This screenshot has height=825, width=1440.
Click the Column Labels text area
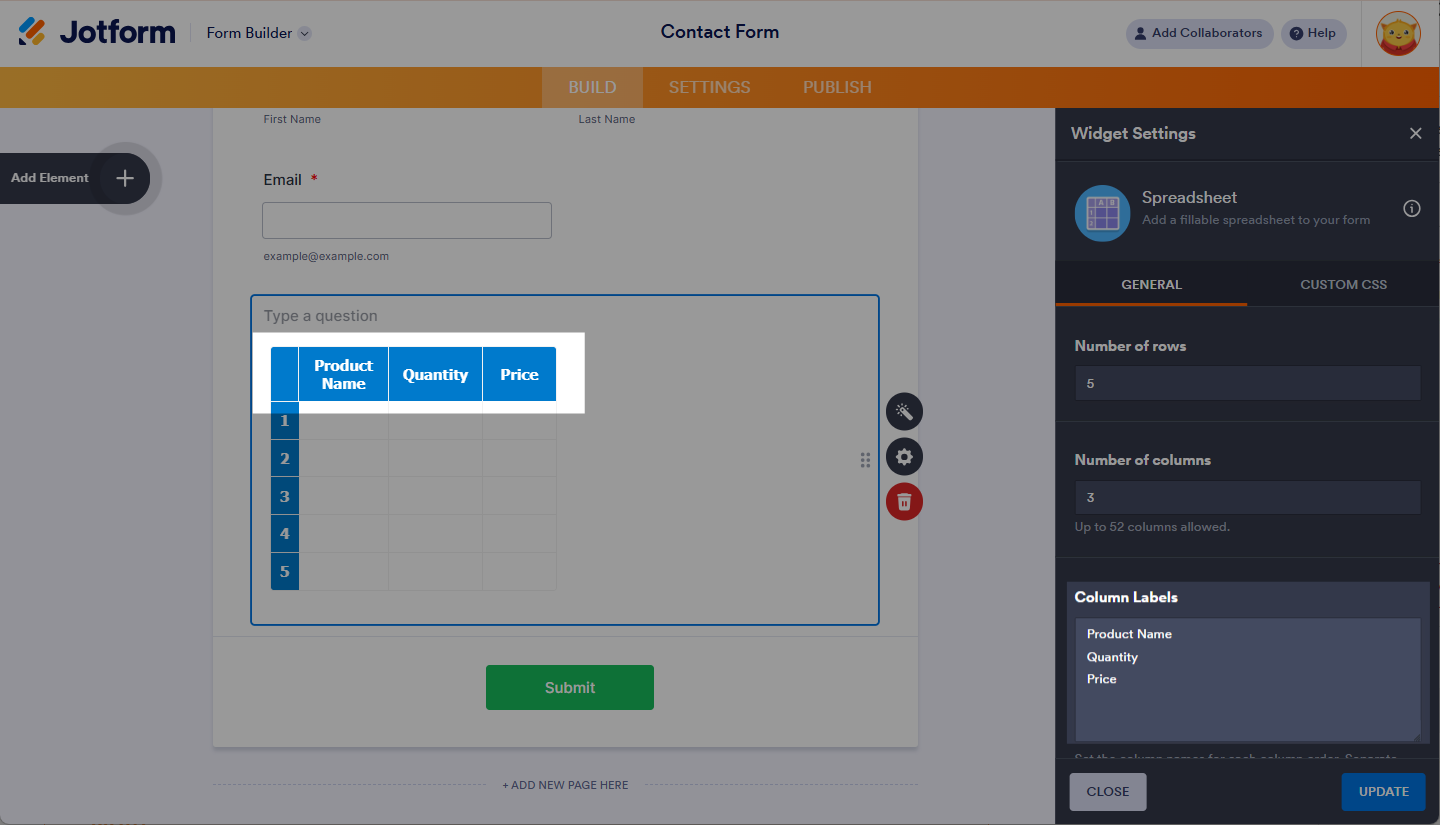tap(1248, 680)
